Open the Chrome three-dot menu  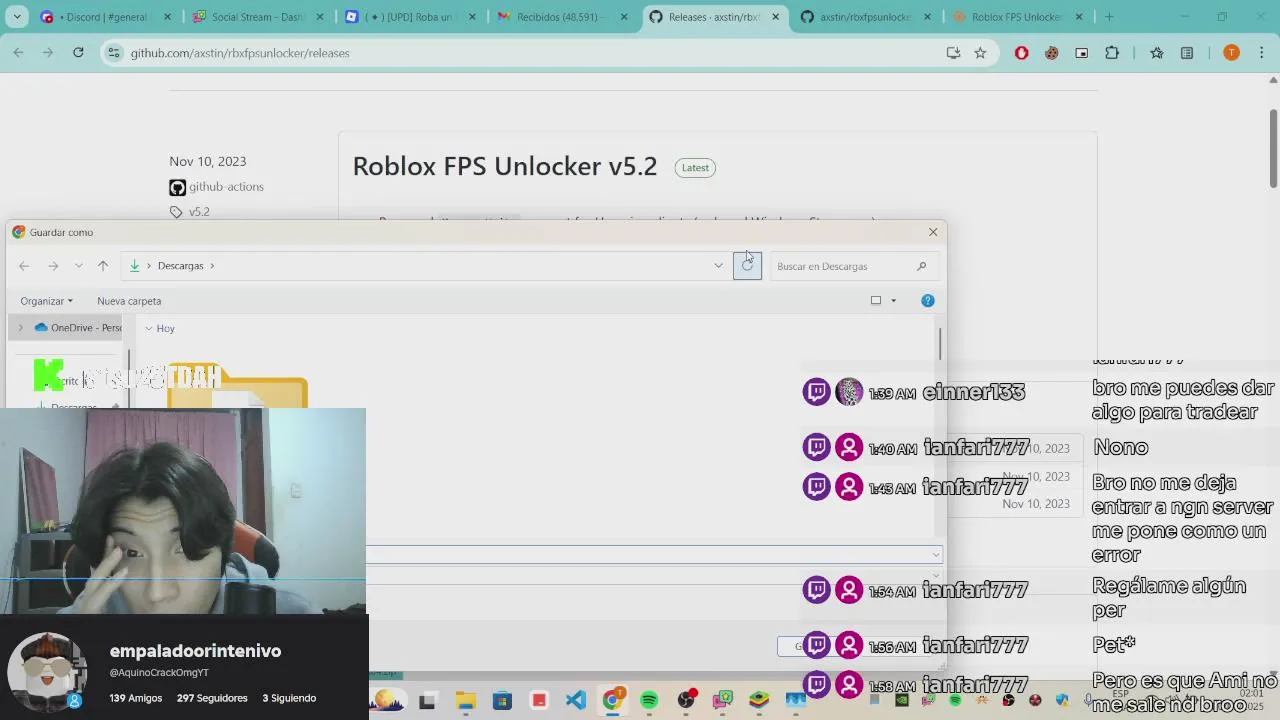(1262, 53)
